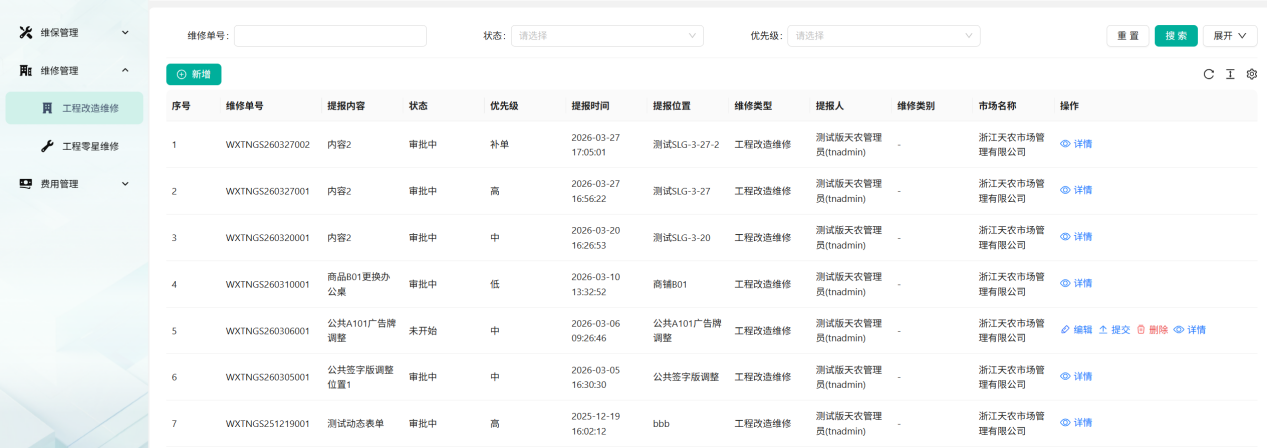Click 提交 upload icon in row 5

tap(1103, 330)
